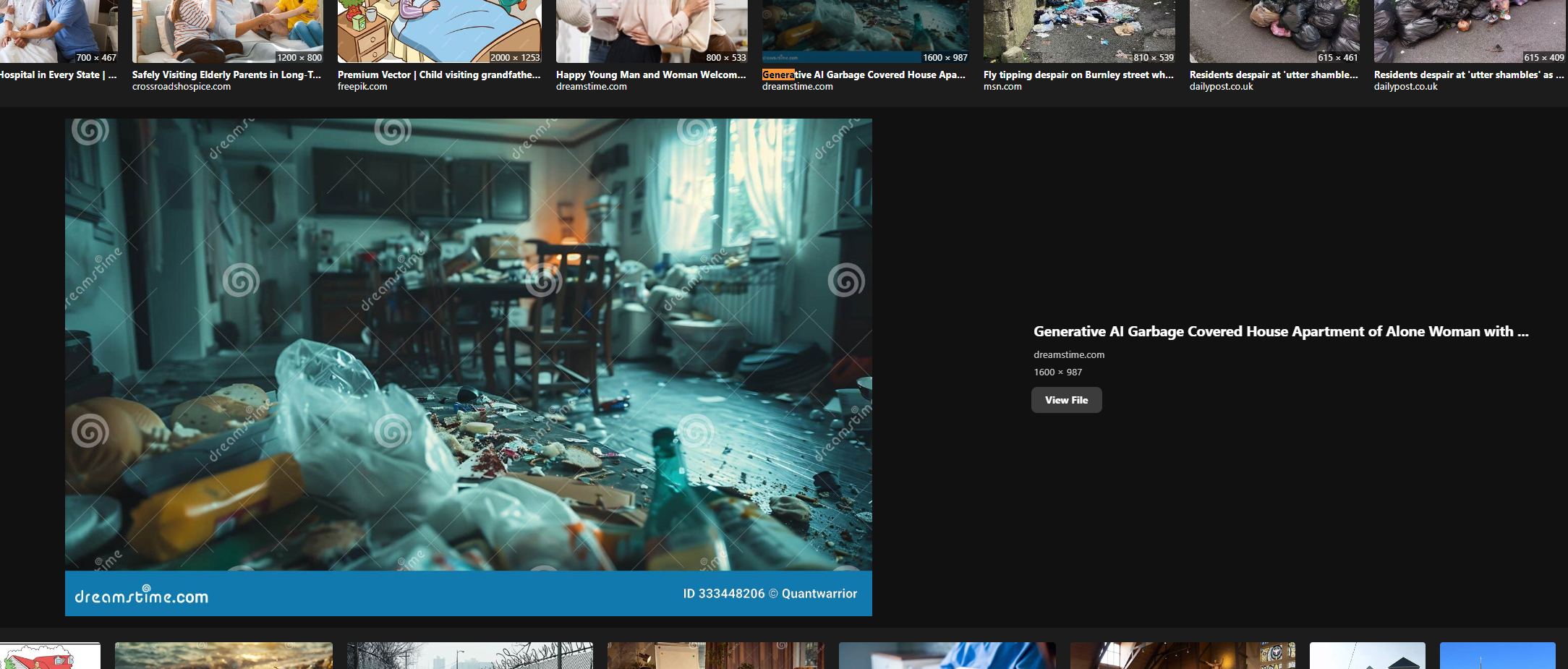The image size is (1568, 669).
Task: Open 'Residents despair at utter shambles as ...' title under the 615 × 409 thumbnail
Action: pos(1469,74)
